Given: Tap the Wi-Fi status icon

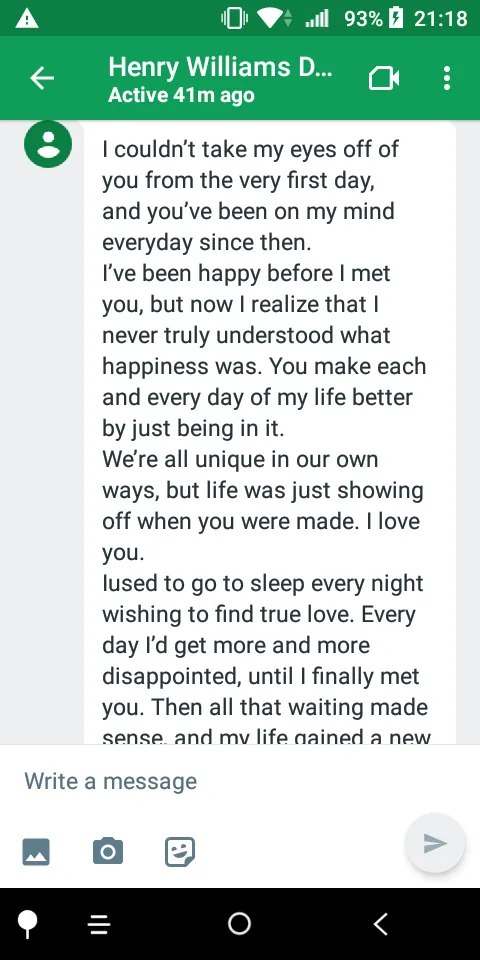Looking at the screenshot, I should [x=272, y=19].
